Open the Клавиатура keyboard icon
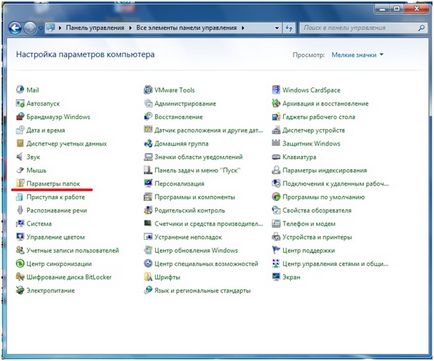The width and height of the screenshot is (434, 361). (276, 157)
